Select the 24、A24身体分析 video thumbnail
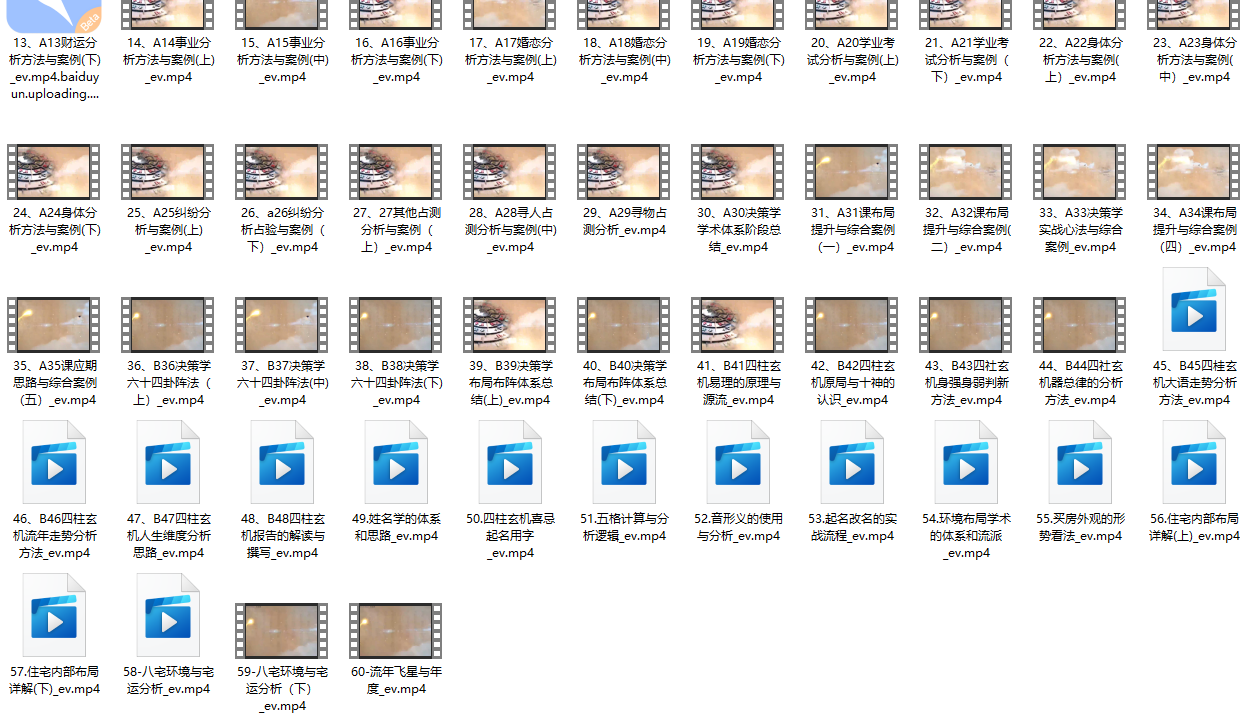This screenshot has width=1260, height=717. (53, 171)
